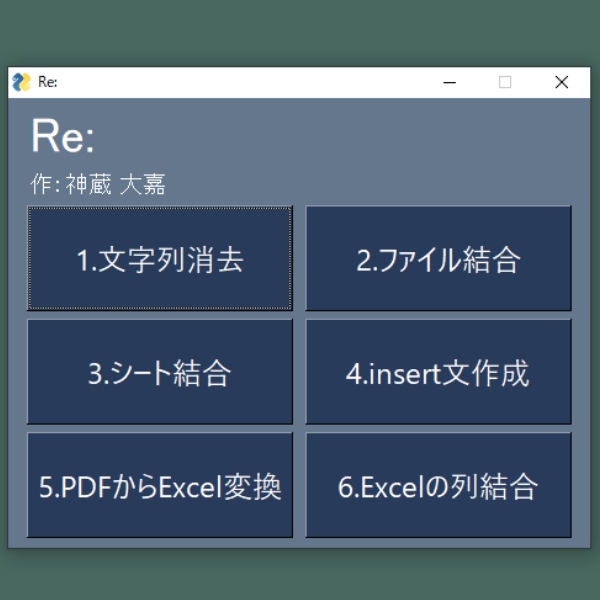Screen dimensions: 600x600
Task: Click the large Re: heading text
Action: (62, 137)
